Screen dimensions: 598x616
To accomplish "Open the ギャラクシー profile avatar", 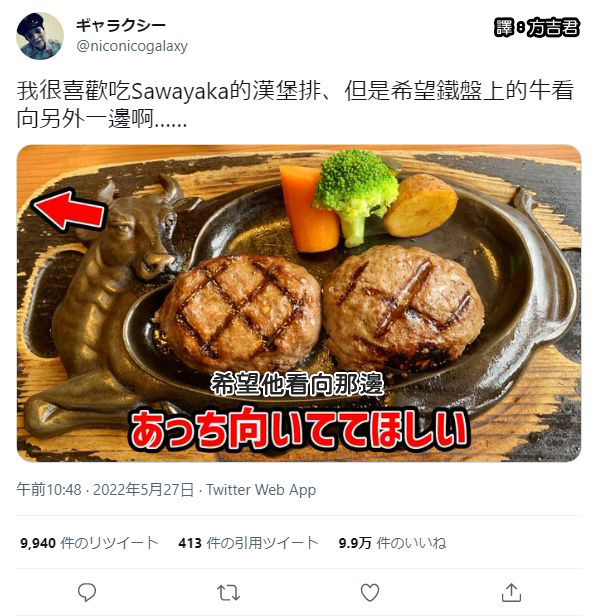I will (x=40, y=36).
